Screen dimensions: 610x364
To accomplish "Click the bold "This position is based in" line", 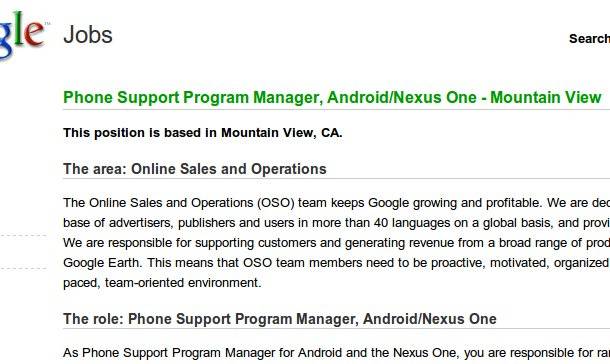I will click(x=203, y=133).
